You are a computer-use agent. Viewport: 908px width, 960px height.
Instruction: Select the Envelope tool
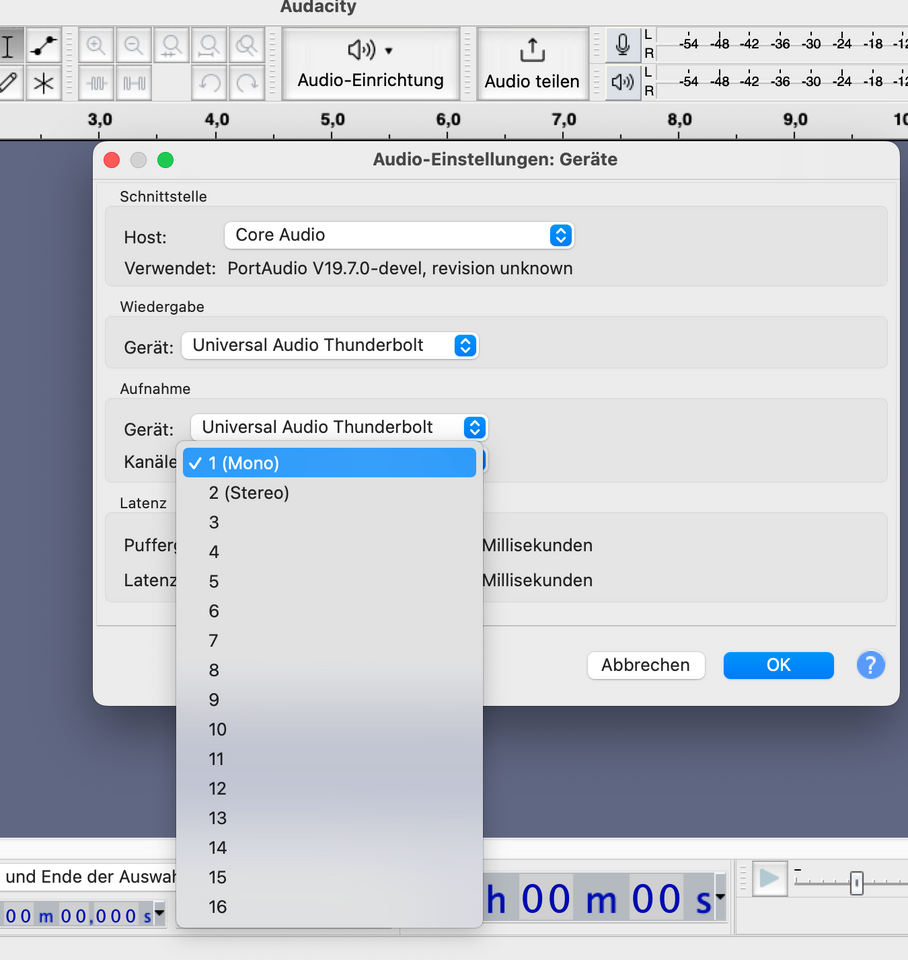43,46
